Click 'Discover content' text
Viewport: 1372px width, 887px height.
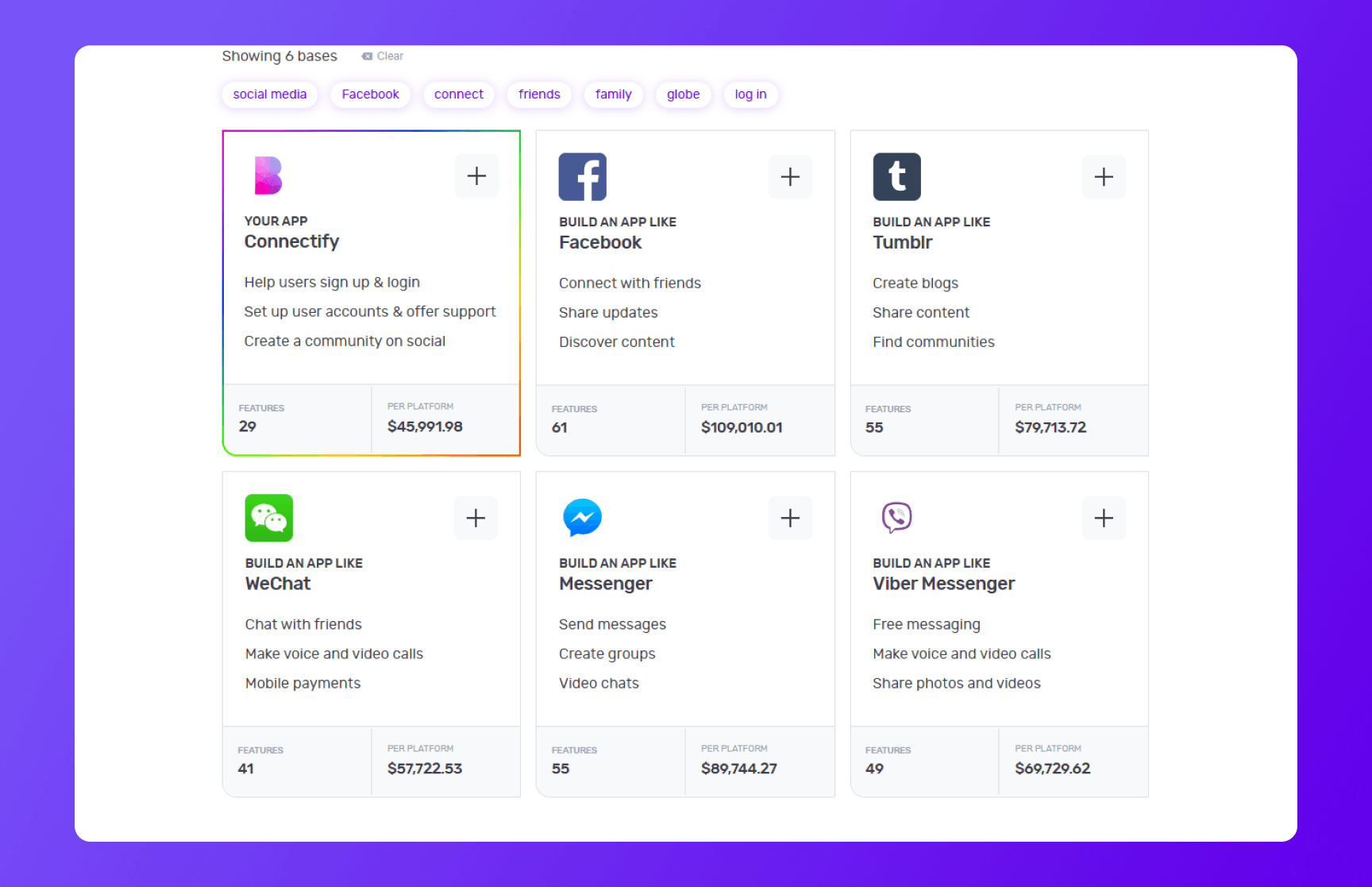click(617, 342)
